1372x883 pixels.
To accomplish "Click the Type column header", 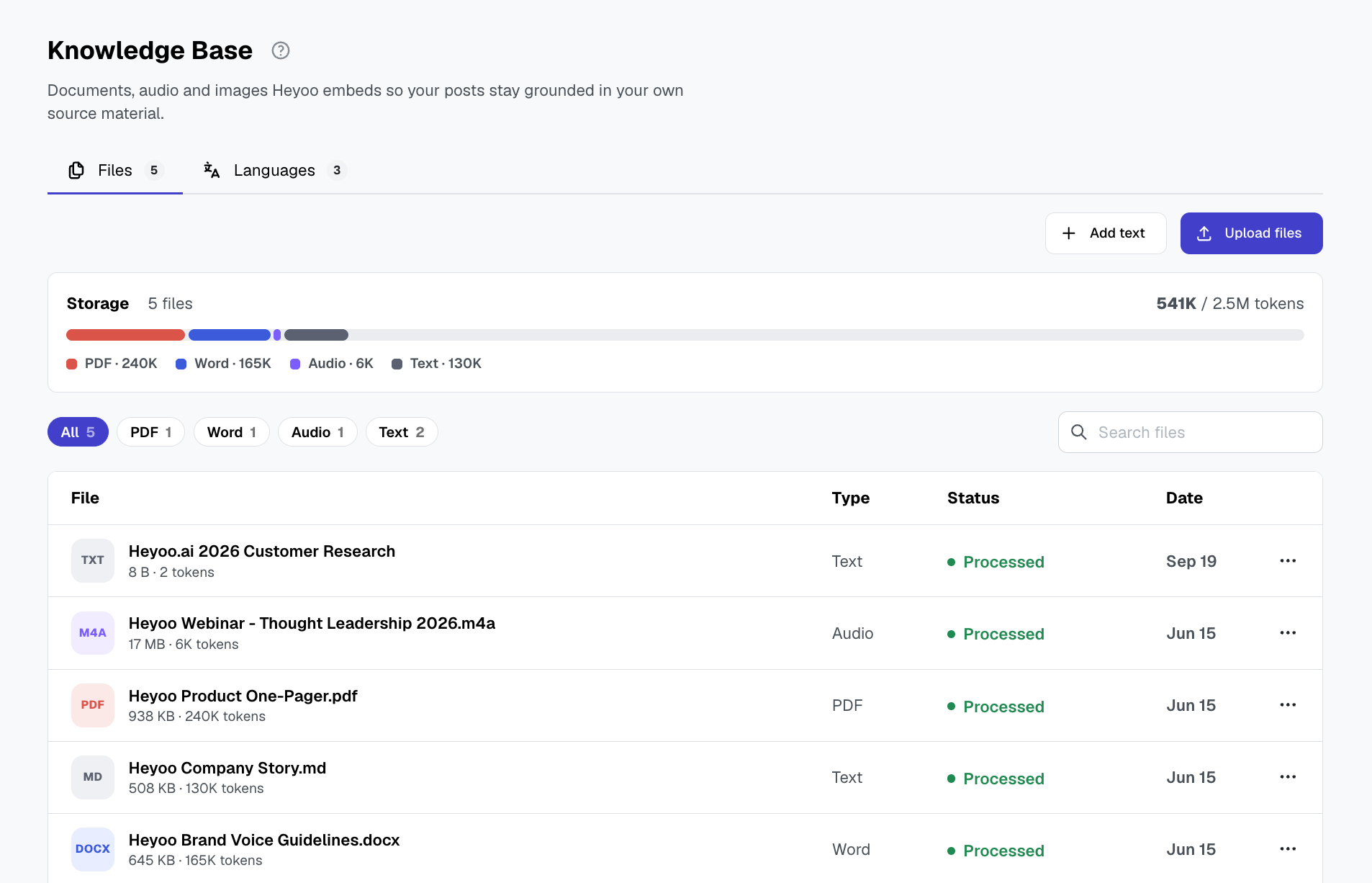I will pos(850,498).
